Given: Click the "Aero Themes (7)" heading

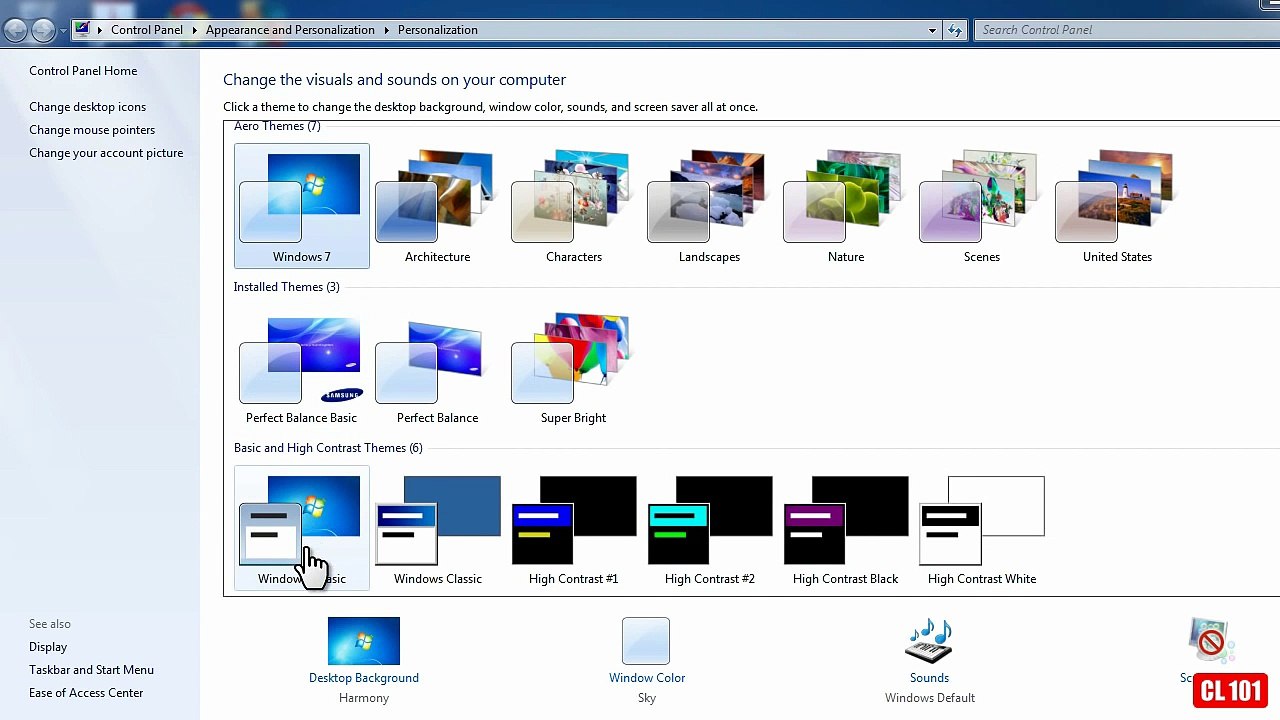Looking at the screenshot, I should (277, 126).
